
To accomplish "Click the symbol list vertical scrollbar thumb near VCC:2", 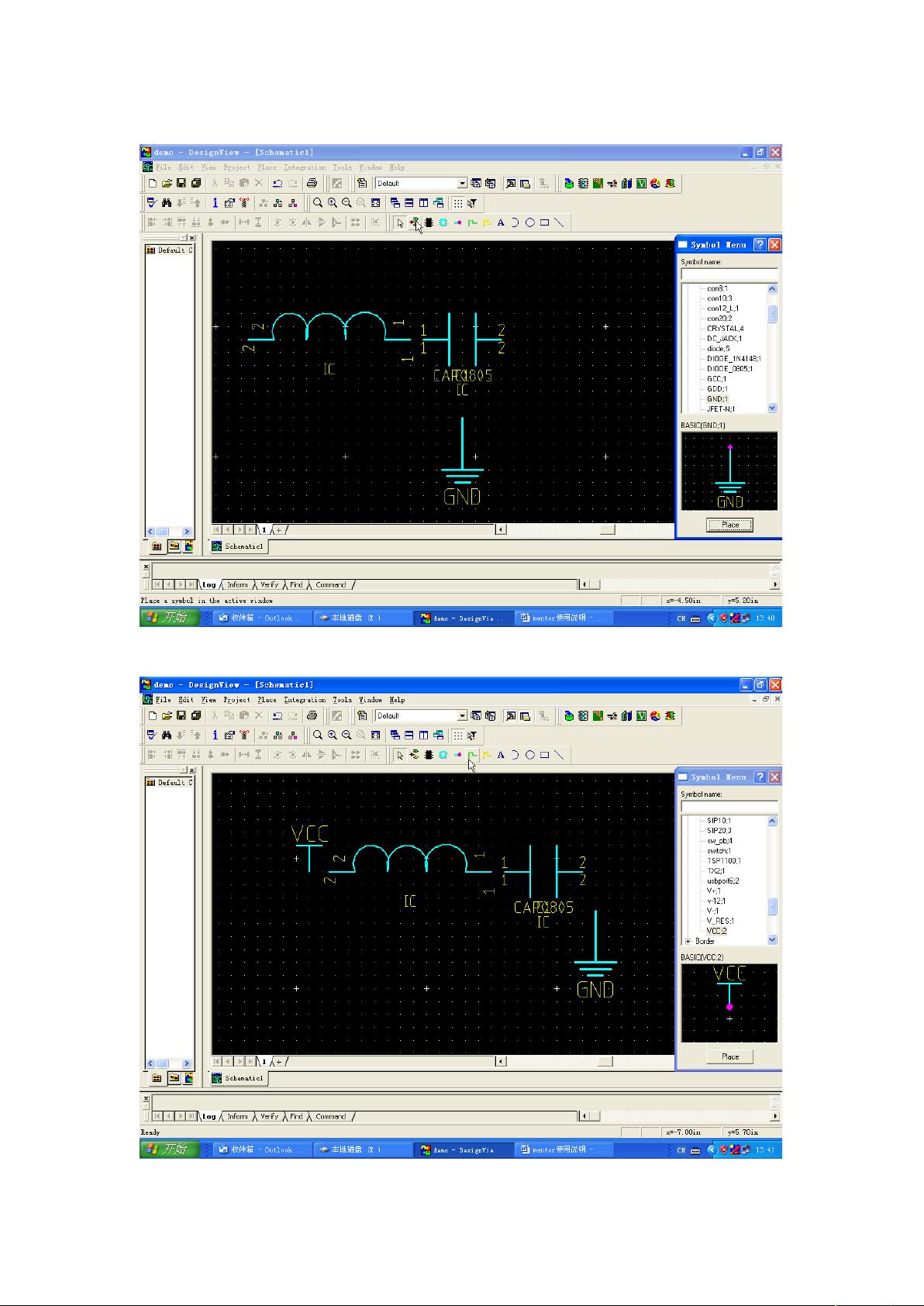I will point(772,906).
